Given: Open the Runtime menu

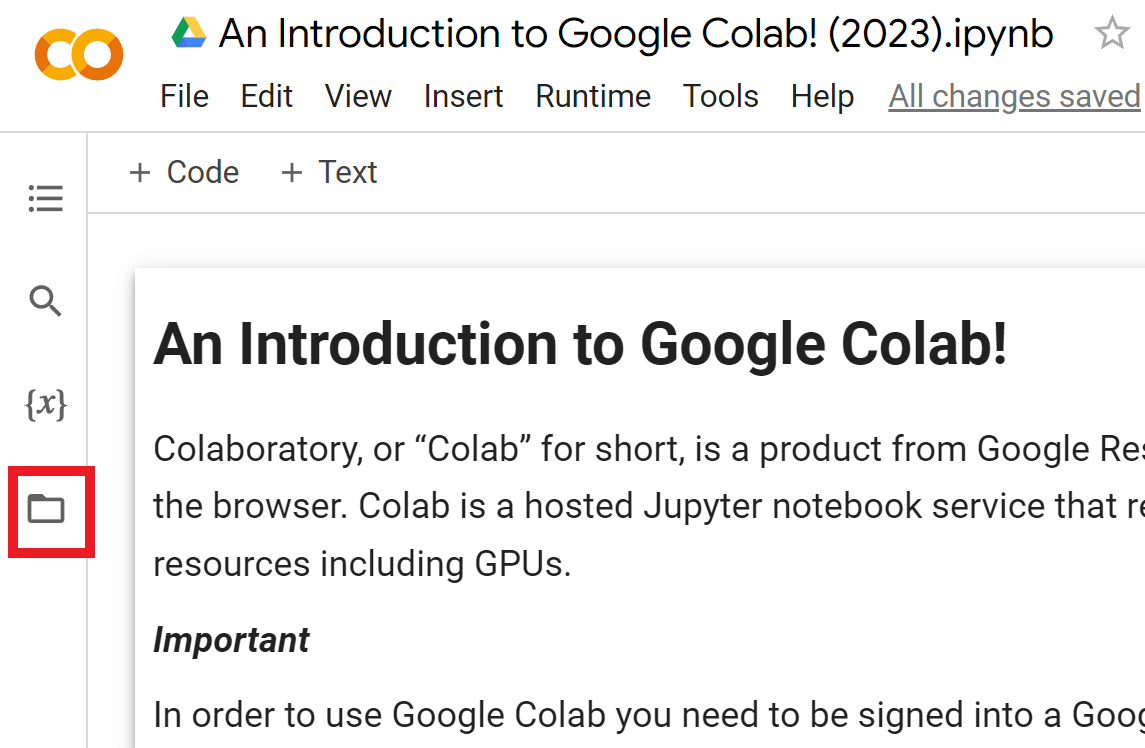Looking at the screenshot, I should point(593,97).
